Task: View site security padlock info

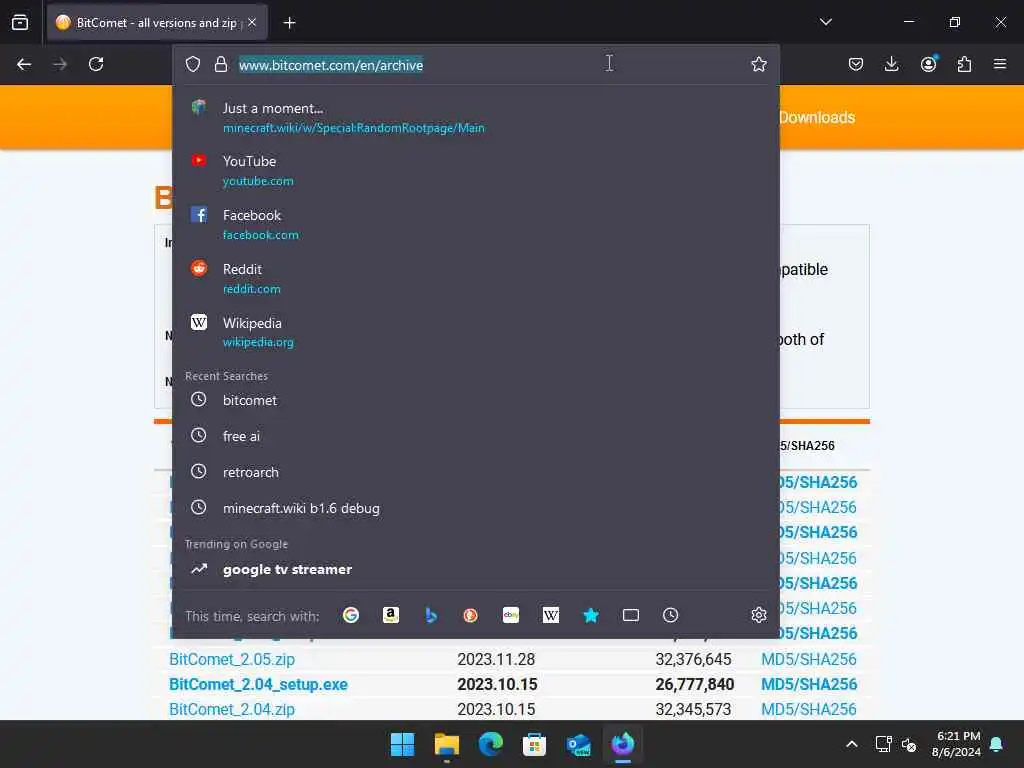Action: pos(221,64)
